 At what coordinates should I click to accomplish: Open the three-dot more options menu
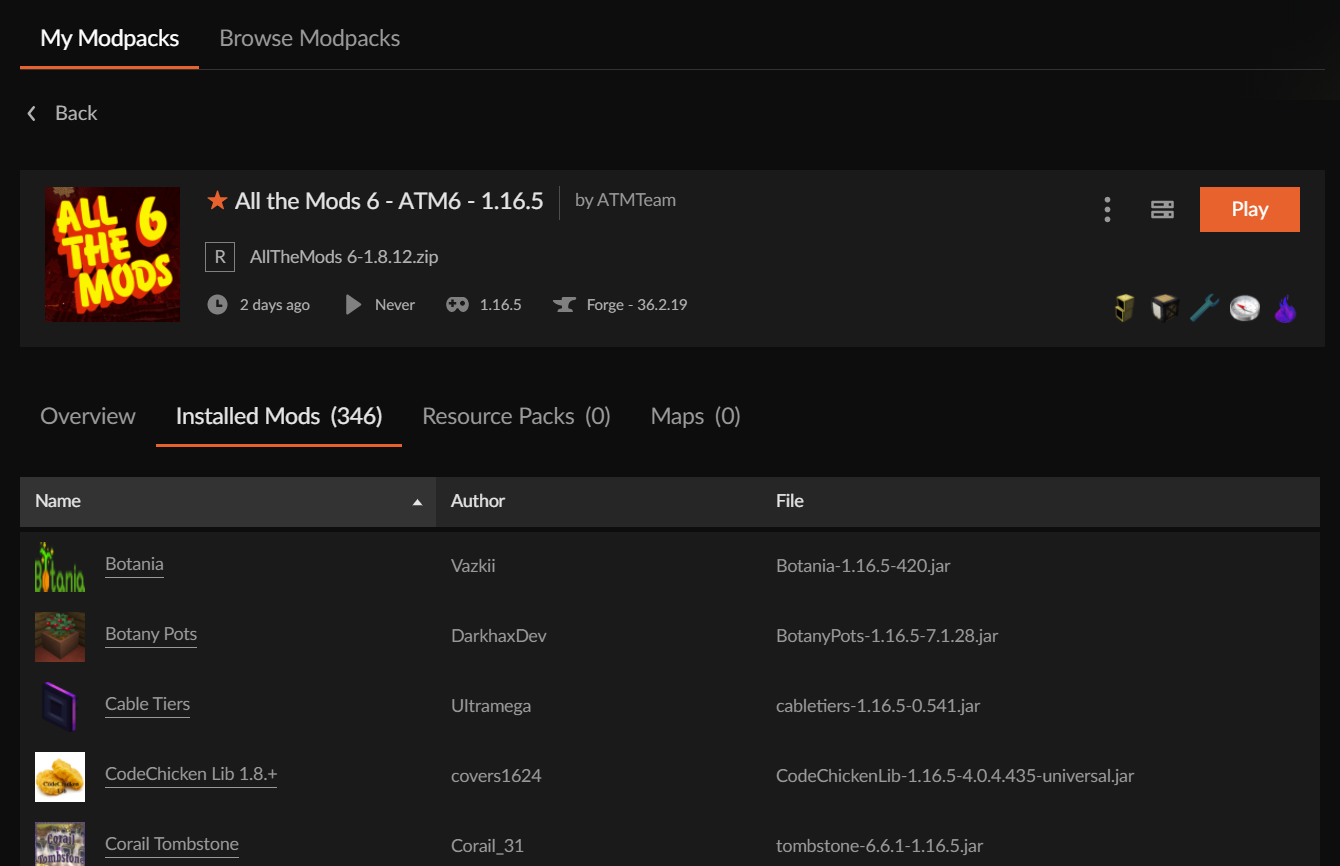pos(1107,209)
